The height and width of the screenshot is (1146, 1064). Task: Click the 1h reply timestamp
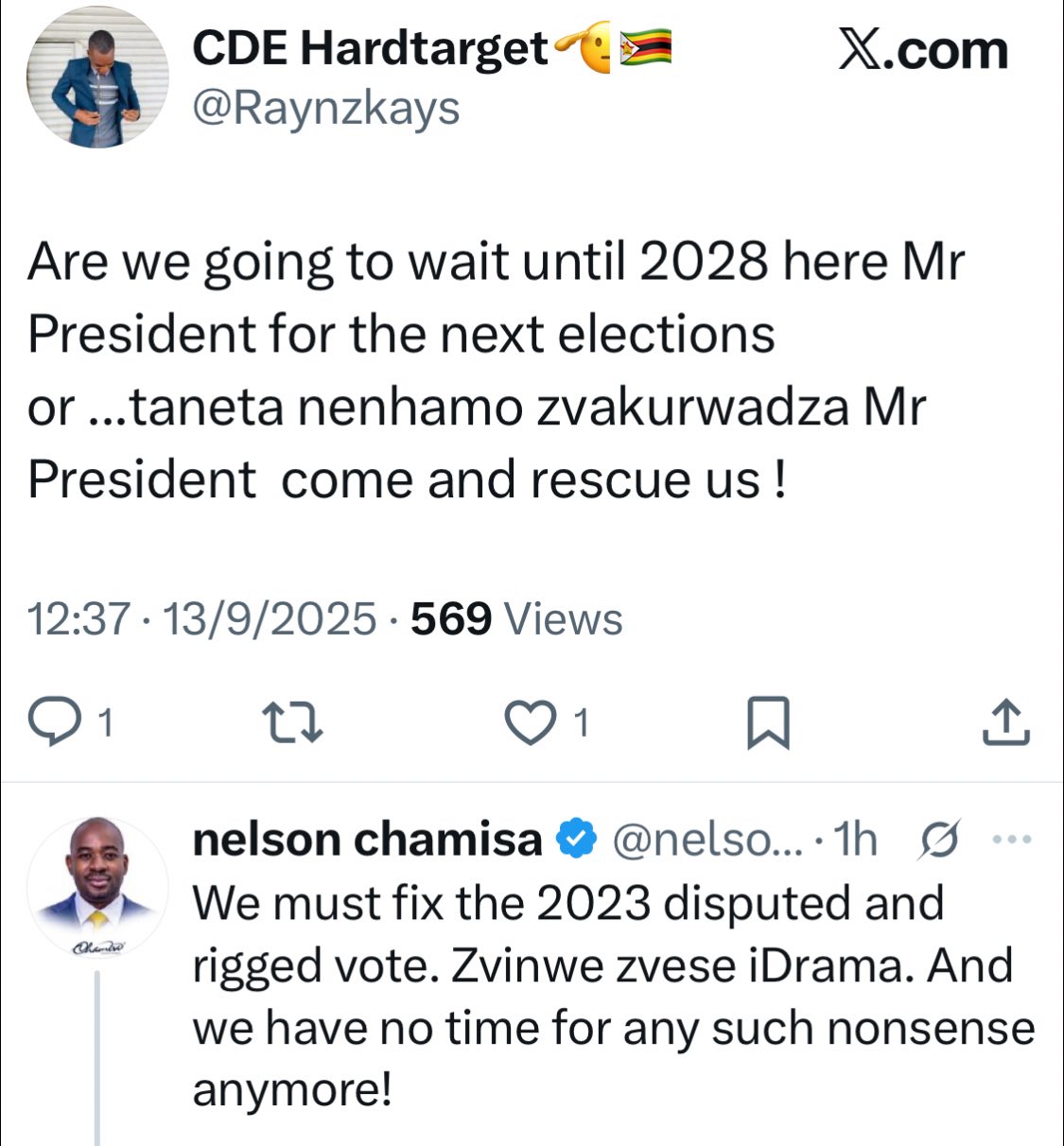coord(857,840)
